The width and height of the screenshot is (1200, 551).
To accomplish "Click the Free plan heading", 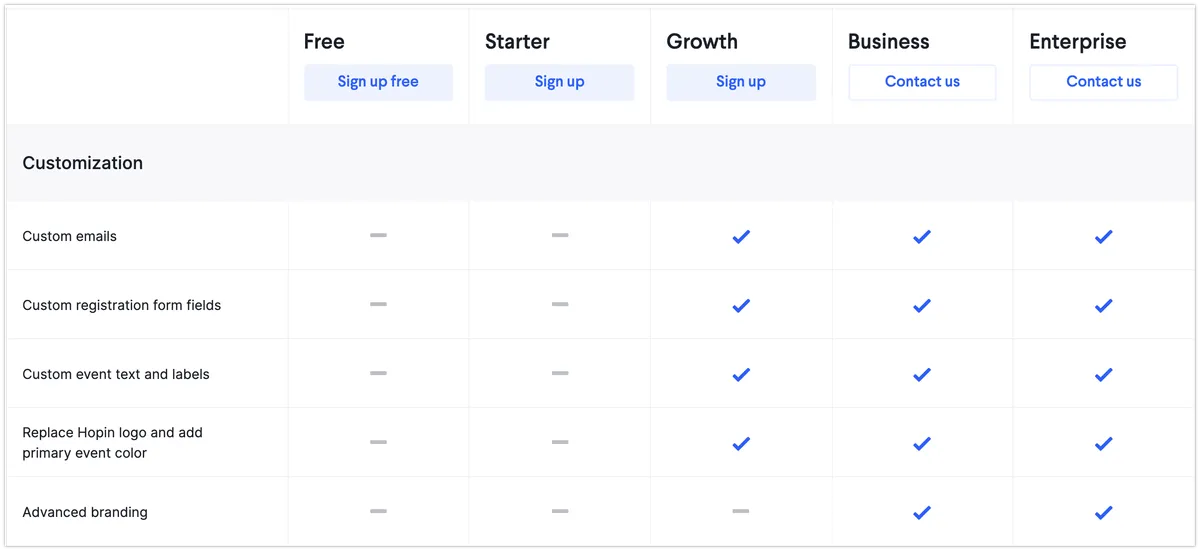I will tap(324, 42).
